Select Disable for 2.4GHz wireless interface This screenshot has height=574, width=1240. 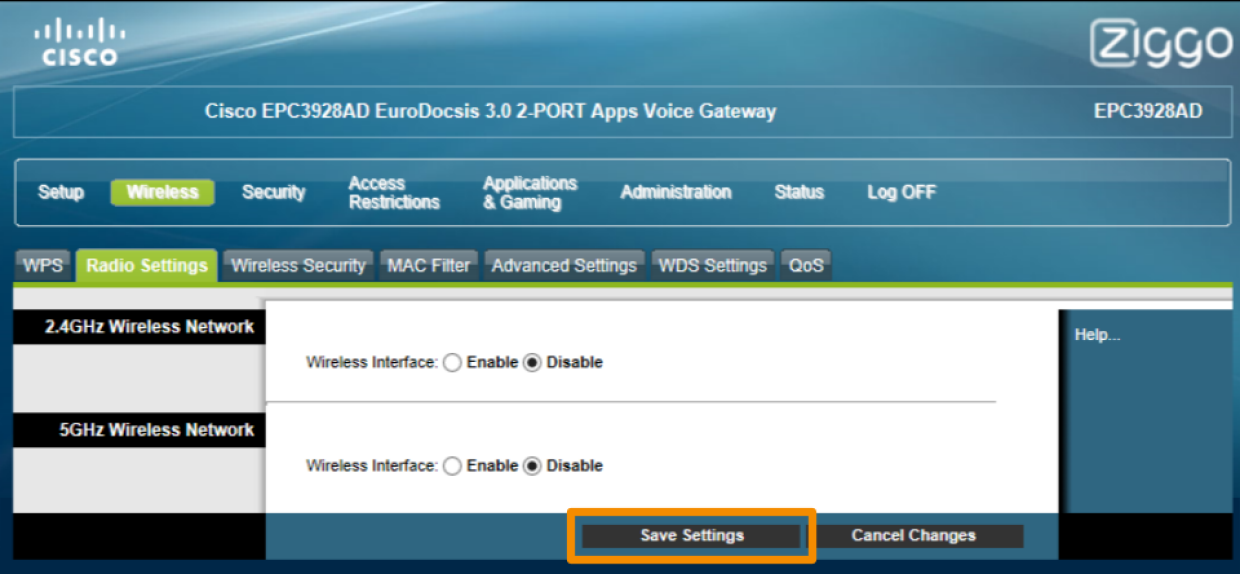pos(532,363)
